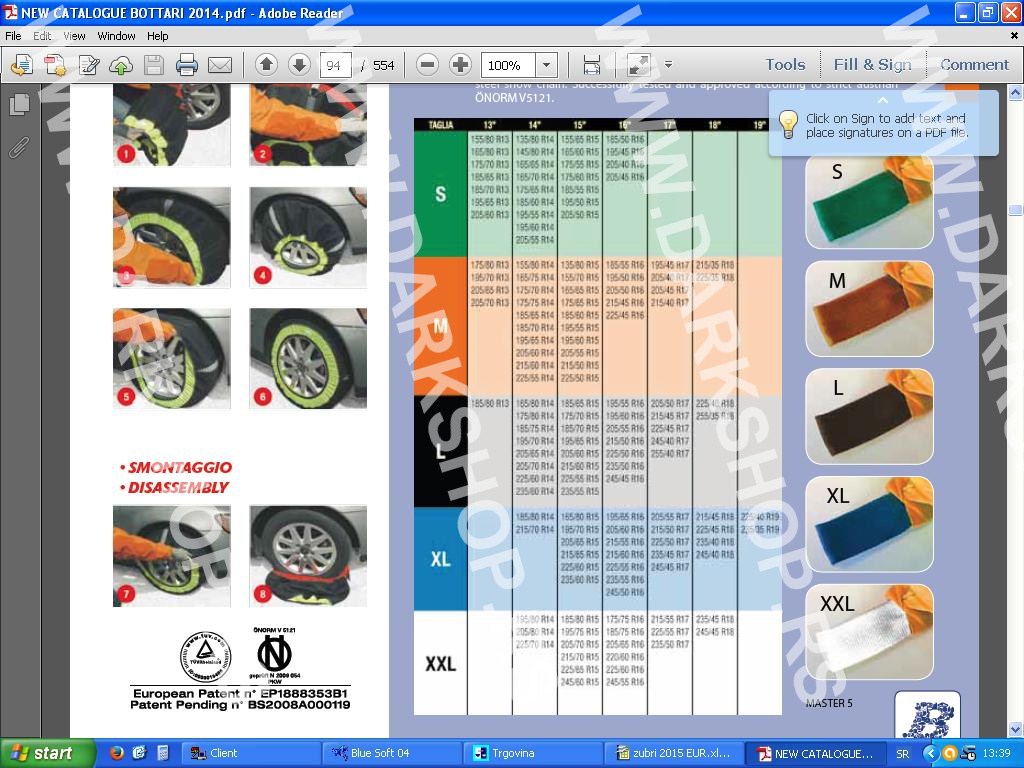Click the step 6 assembly photo
The height and width of the screenshot is (768, 1024).
pos(308,359)
